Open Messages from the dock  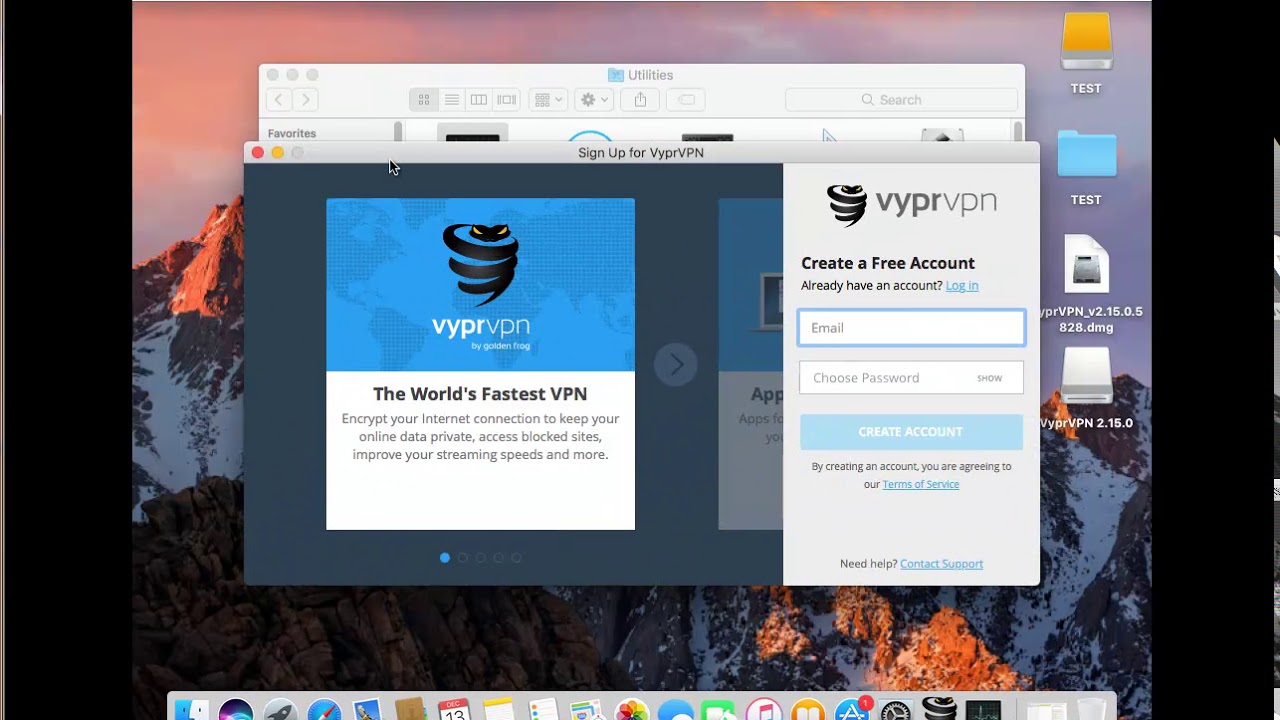pyautogui.click(x=676, y=710)
